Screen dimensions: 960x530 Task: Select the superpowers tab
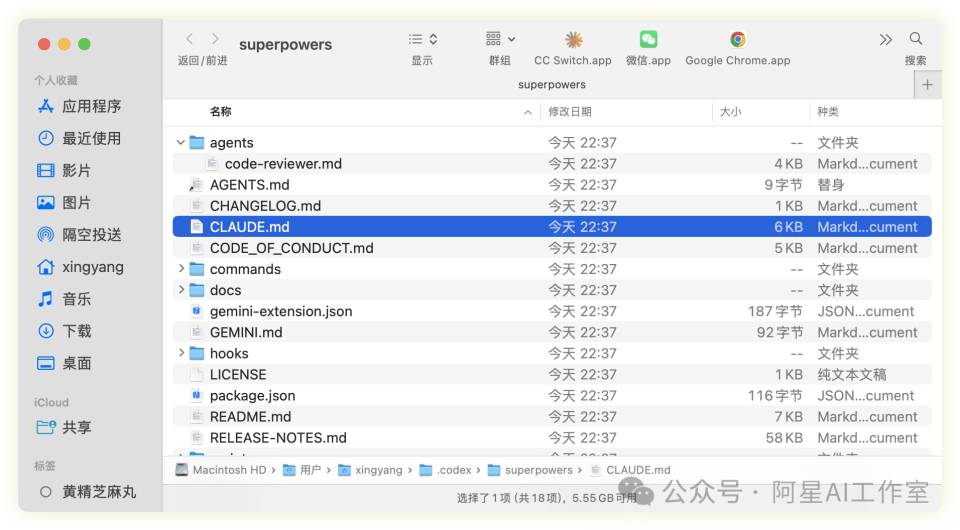pos(552,84)
